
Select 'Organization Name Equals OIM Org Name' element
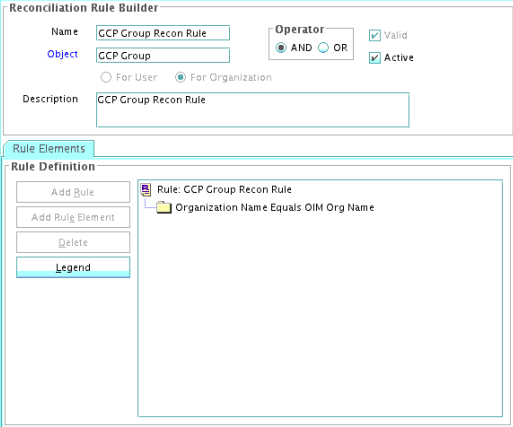tap(275, 208)
